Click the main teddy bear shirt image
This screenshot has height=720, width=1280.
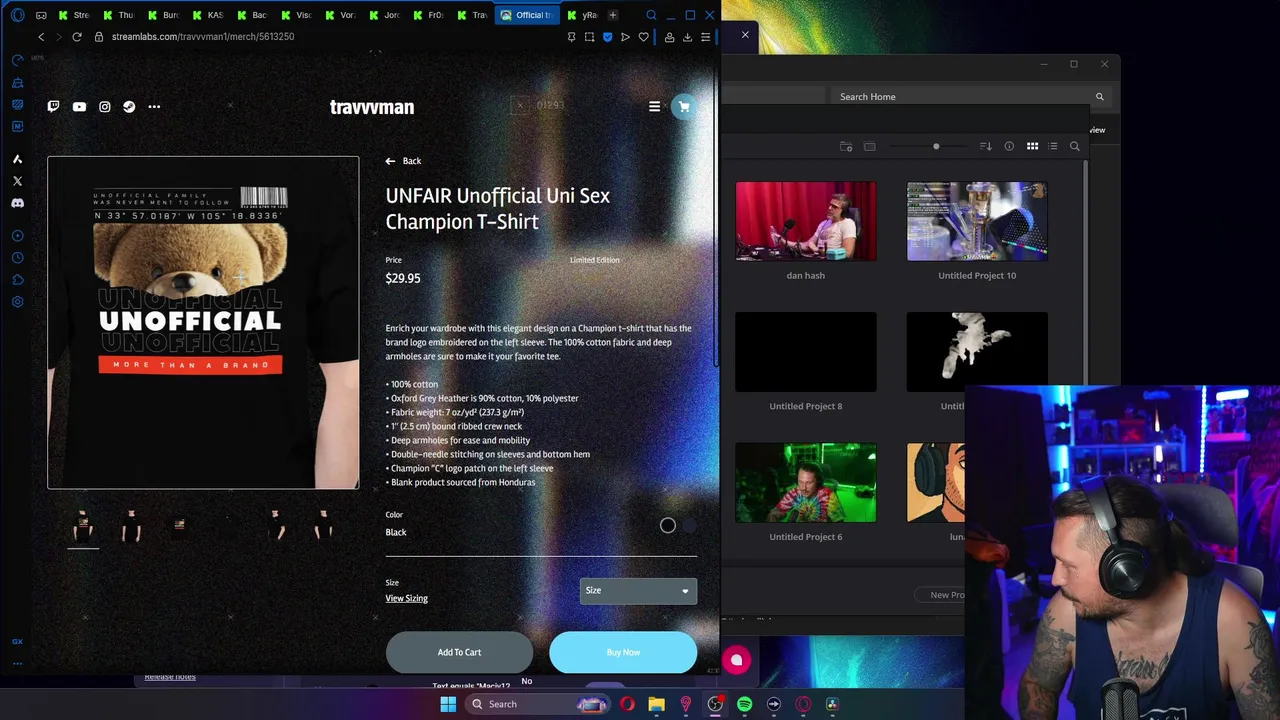tap(203, 322)
